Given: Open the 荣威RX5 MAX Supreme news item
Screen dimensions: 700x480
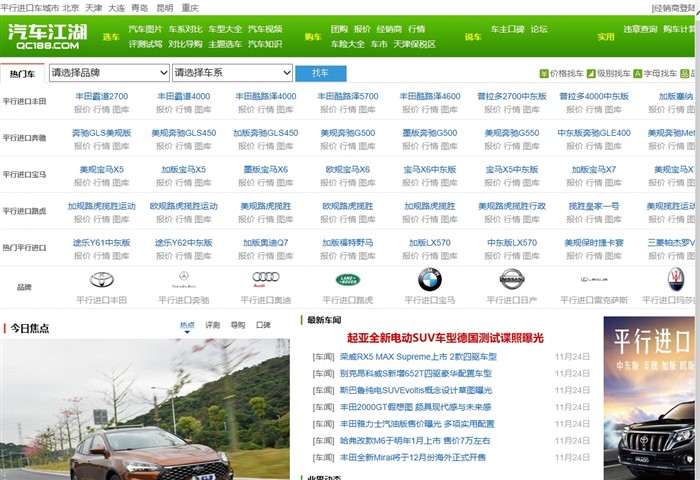Looking at the screenshot, I should pyautogui.click(x=418, y=357).
